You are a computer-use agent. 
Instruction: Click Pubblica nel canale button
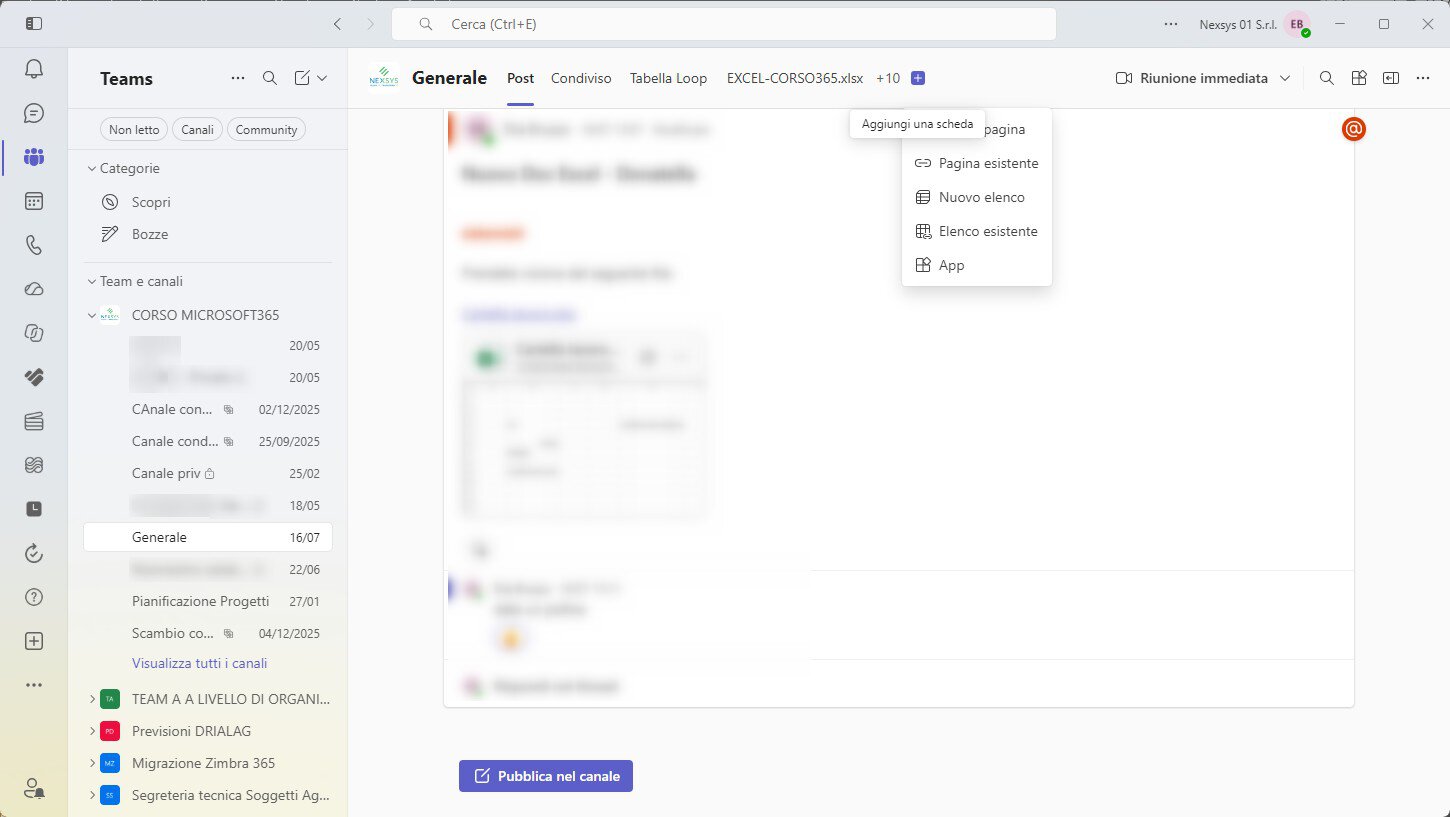click(546, 776)
